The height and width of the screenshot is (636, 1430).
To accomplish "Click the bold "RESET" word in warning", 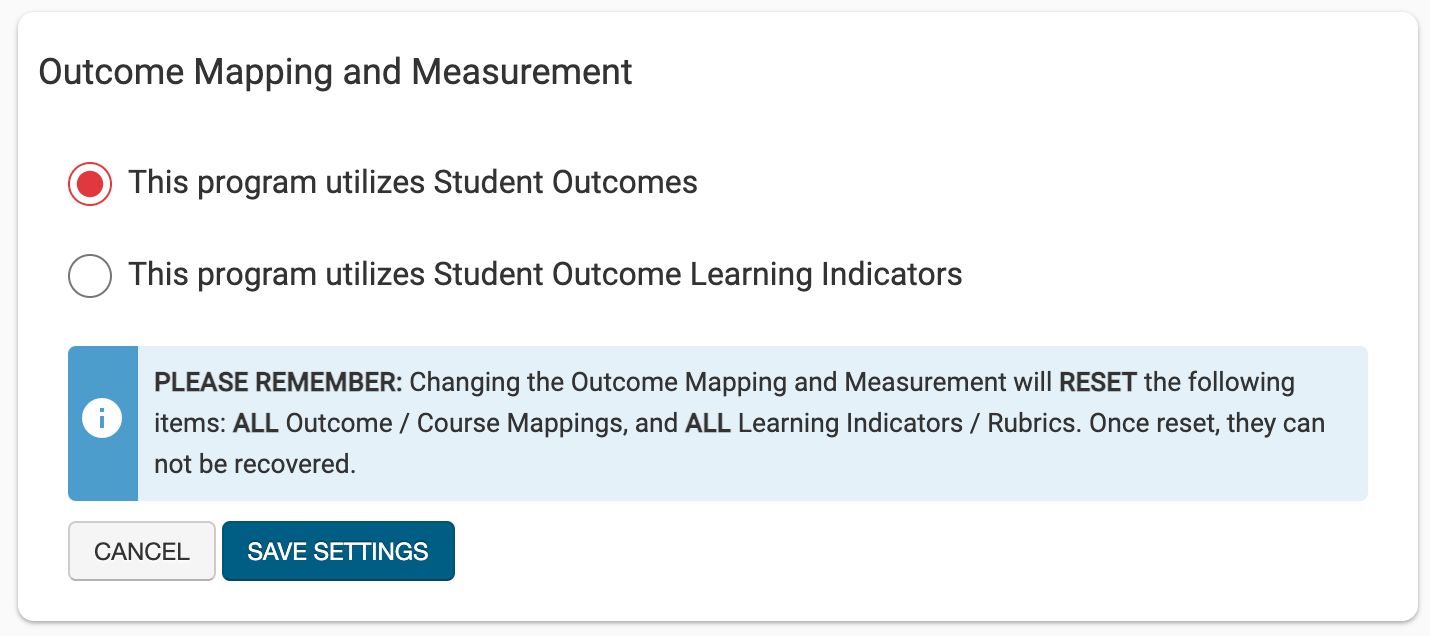I will [1098, 382].
